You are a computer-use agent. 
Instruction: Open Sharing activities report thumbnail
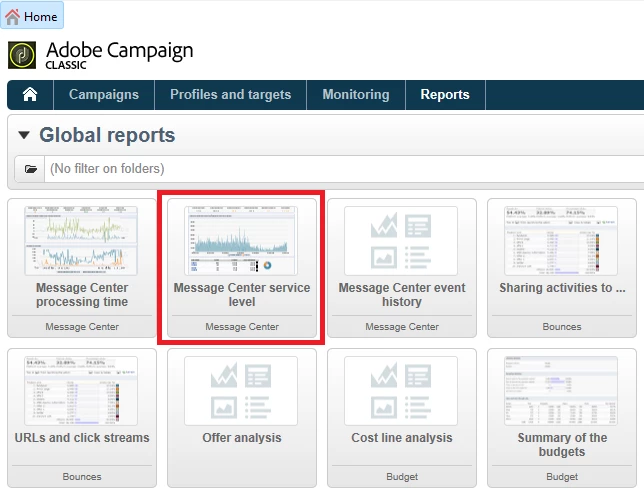click(561, 241)
